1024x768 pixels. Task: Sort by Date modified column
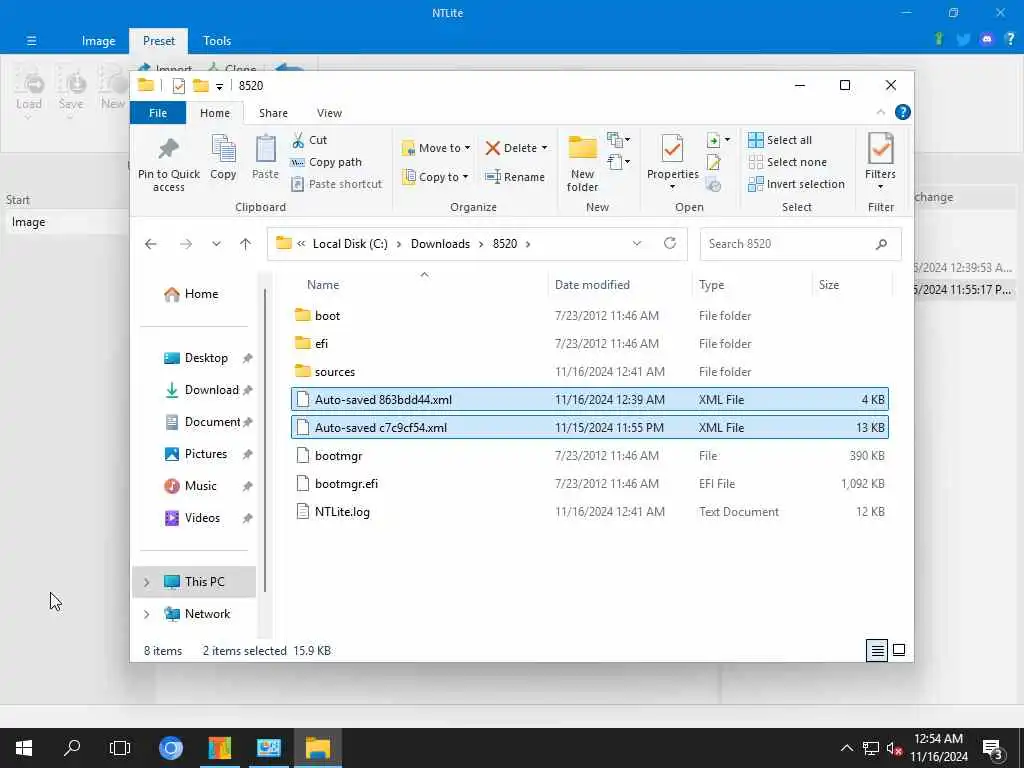tap(592, 285)
